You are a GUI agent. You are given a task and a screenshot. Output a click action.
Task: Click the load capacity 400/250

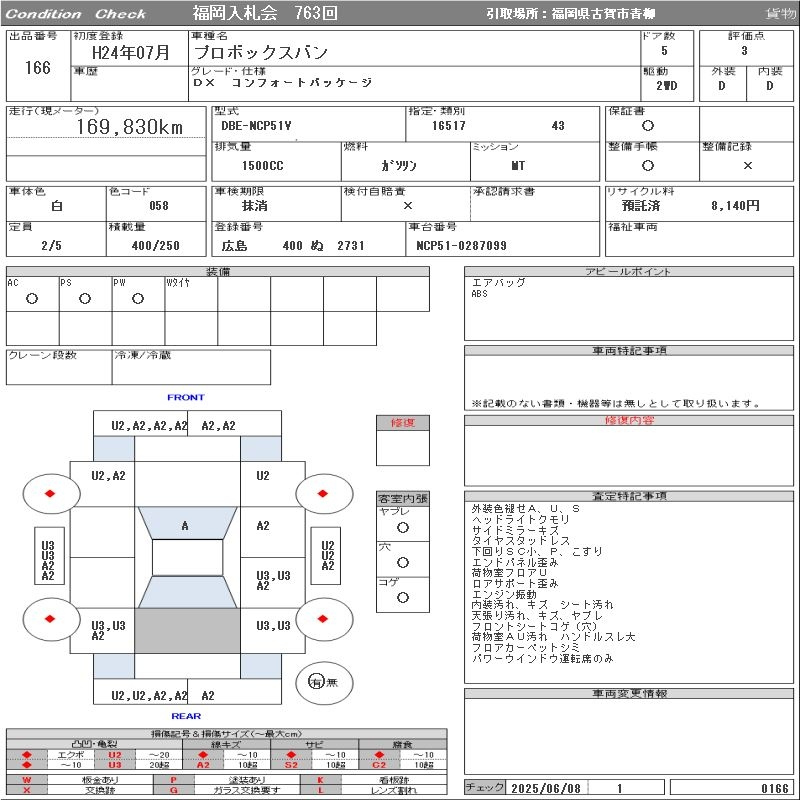pos(156,245)
